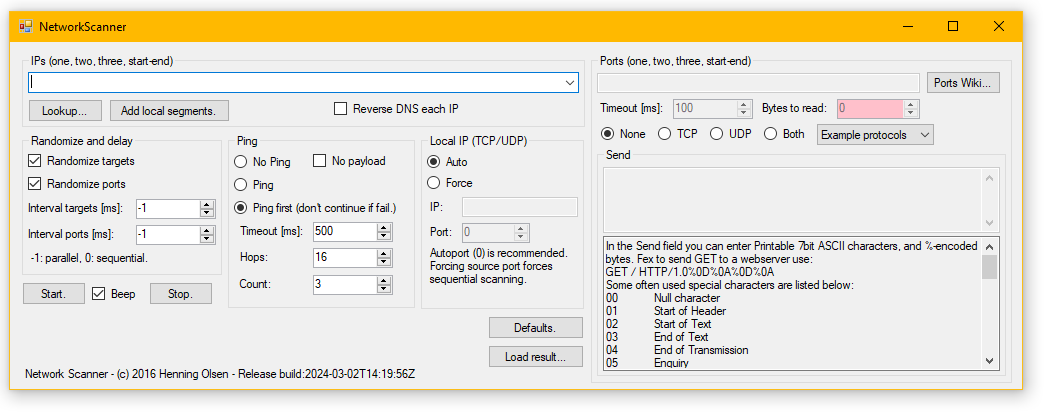Maximize the NetworkScanner window

tap(953, 27)
